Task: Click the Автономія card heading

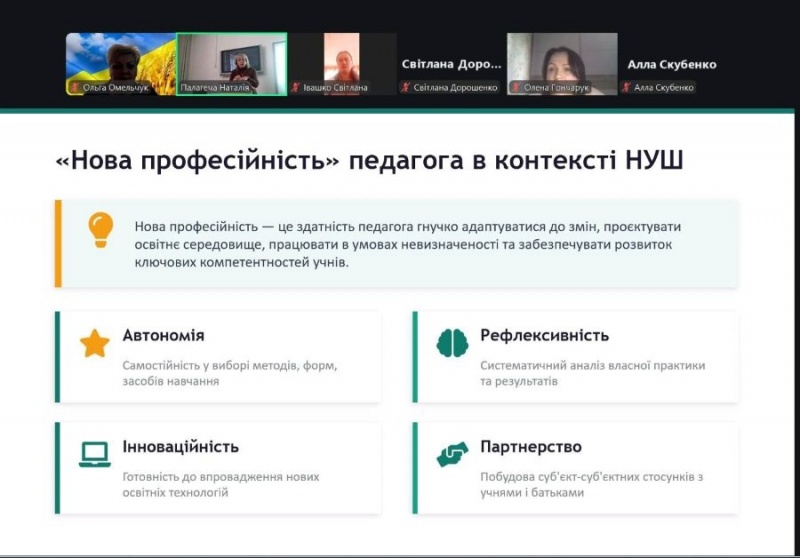Action: (x=163, y=336)
